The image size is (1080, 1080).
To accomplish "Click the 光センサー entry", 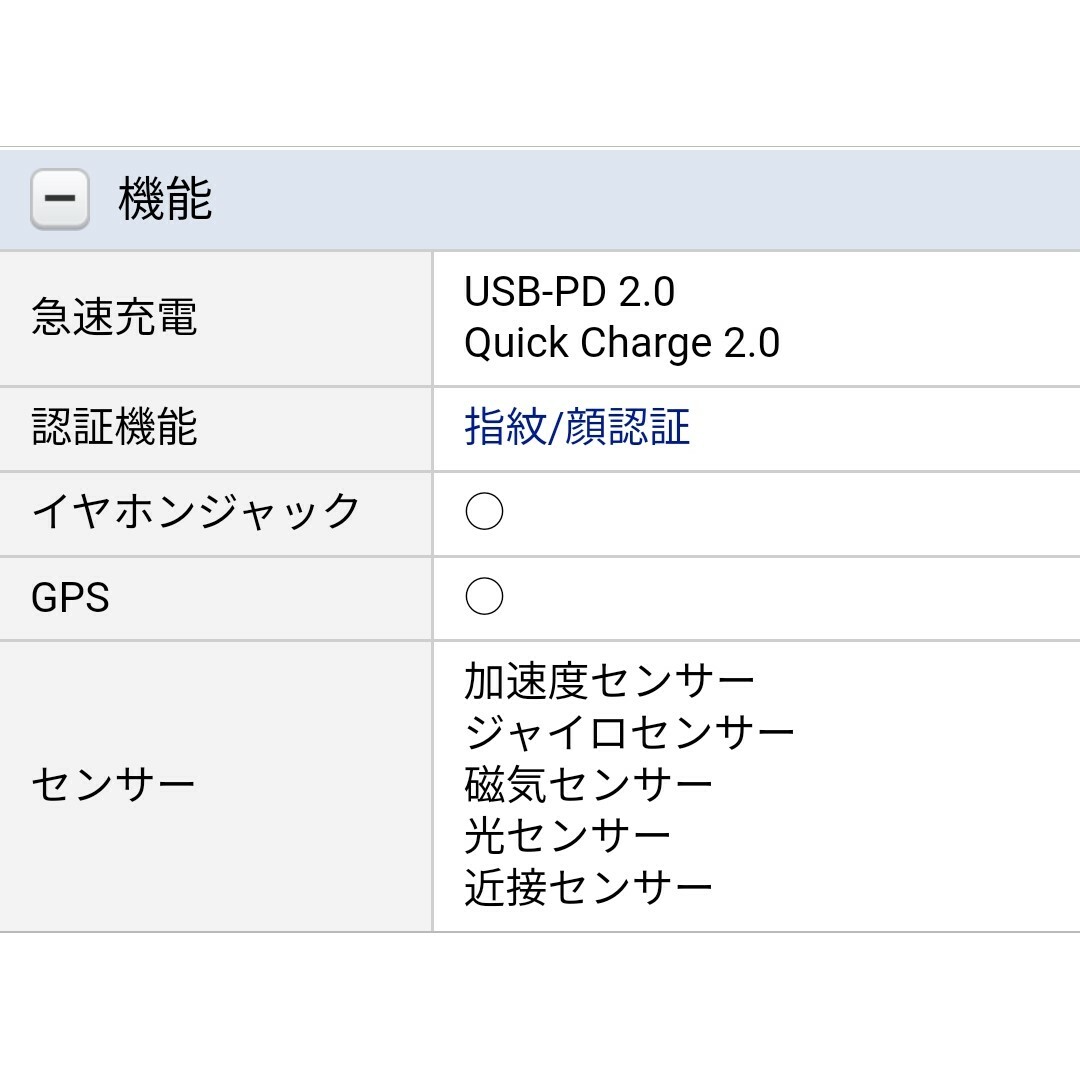I will click(568, 836).
